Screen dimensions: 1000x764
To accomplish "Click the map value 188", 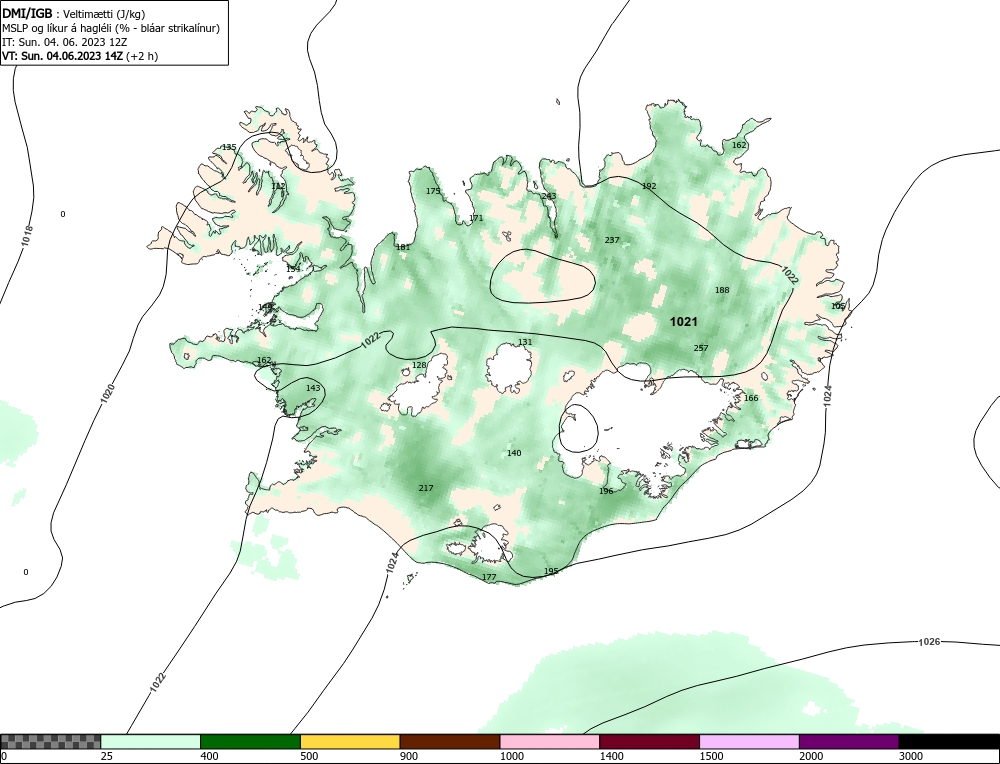I will [721, 290].
